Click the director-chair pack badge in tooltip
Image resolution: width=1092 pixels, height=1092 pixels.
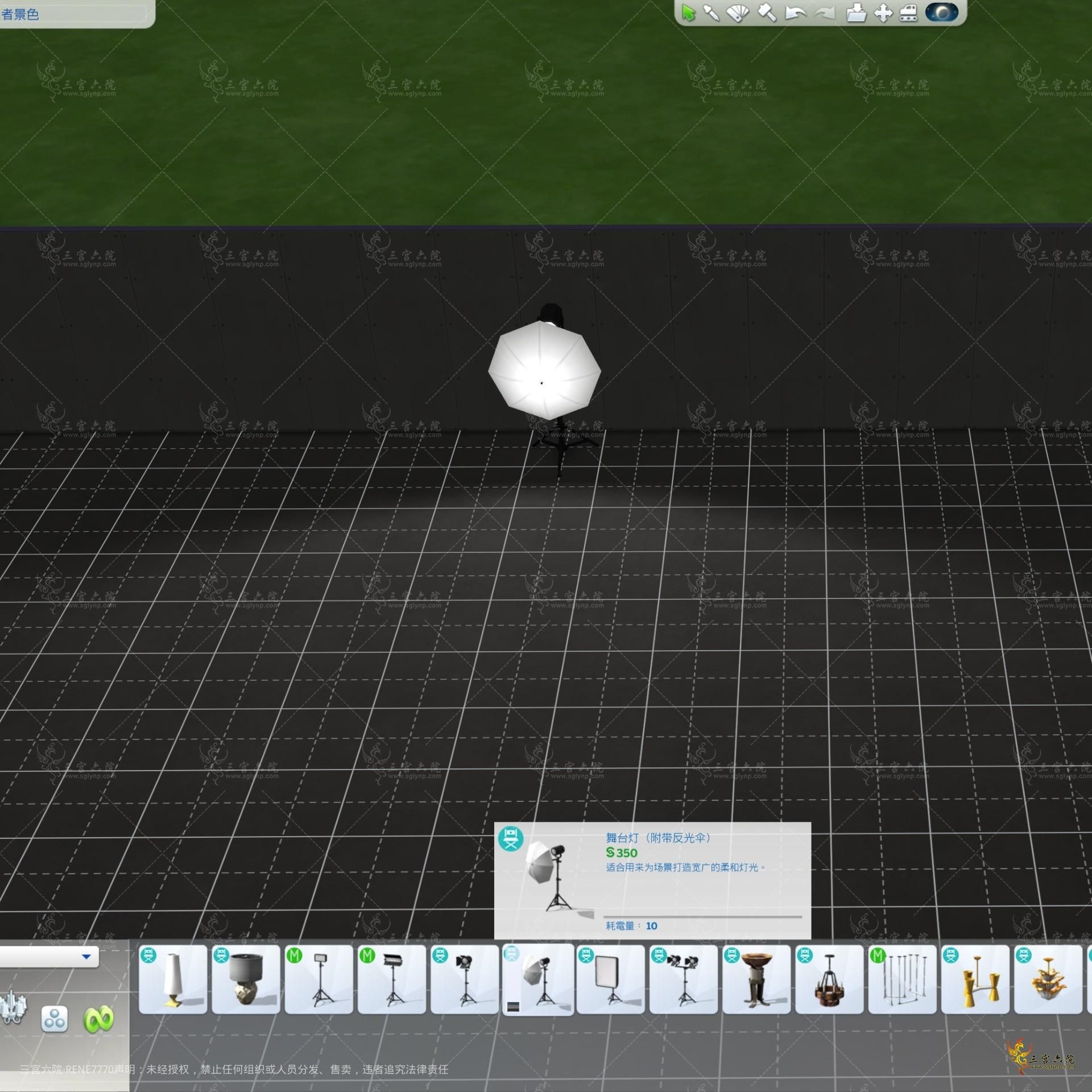click(x=510, y=838)
